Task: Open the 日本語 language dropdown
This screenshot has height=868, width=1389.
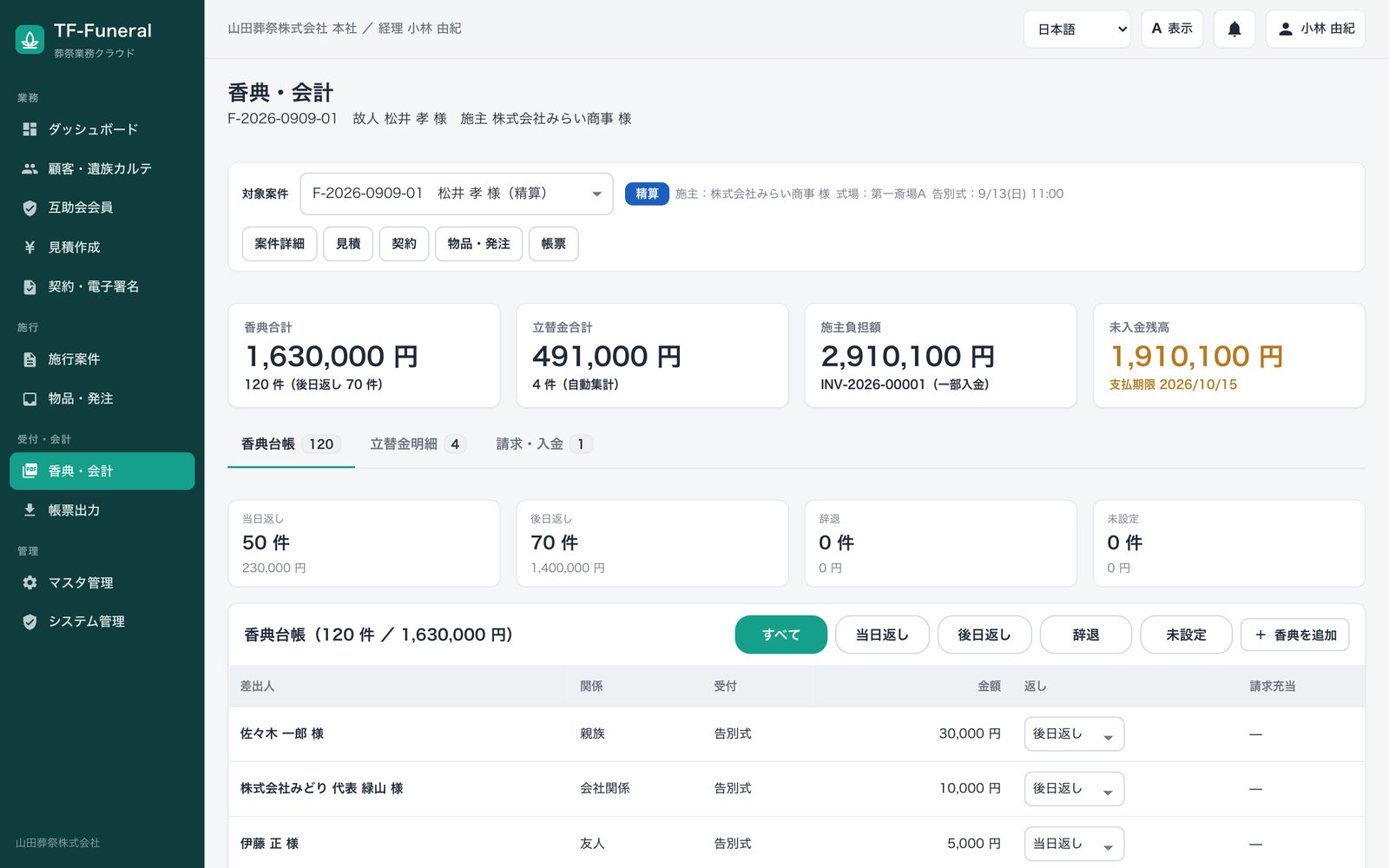Action: (1077, 29)
